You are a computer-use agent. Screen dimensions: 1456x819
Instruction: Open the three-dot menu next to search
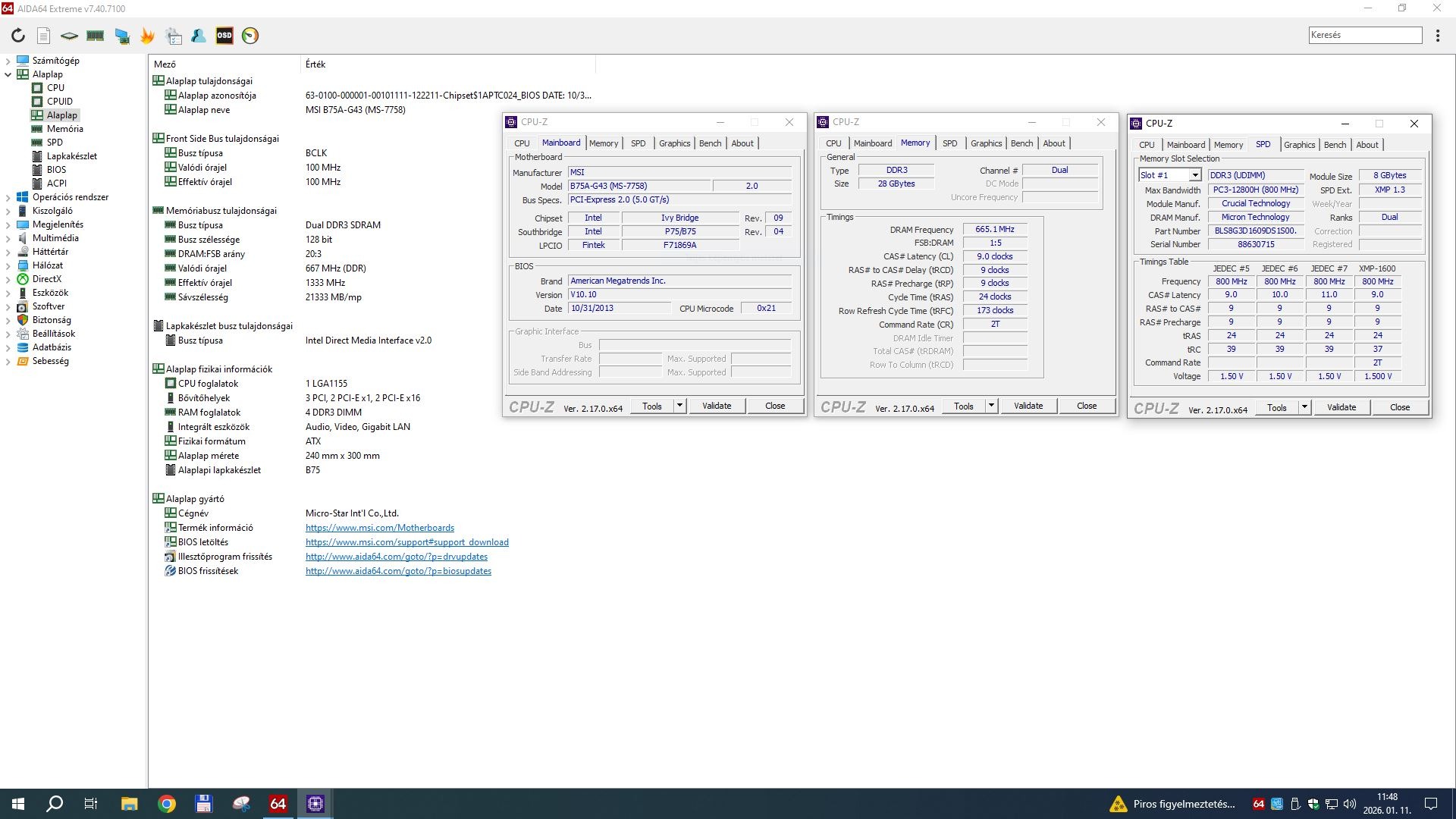pos(1437,36)
